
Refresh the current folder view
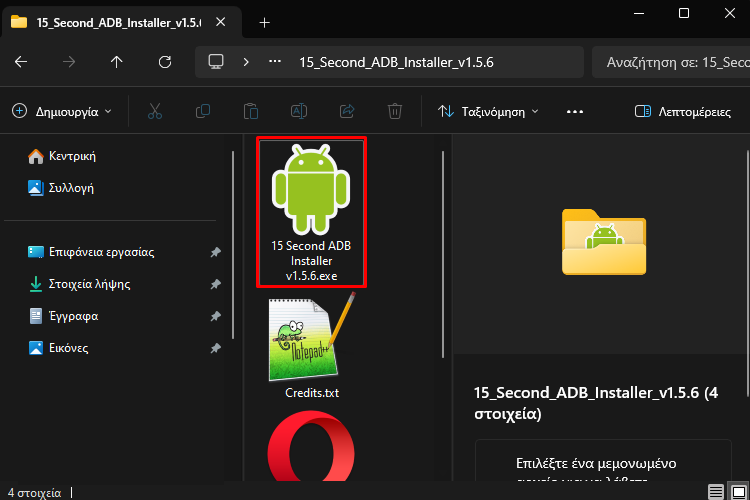point(165,62)
